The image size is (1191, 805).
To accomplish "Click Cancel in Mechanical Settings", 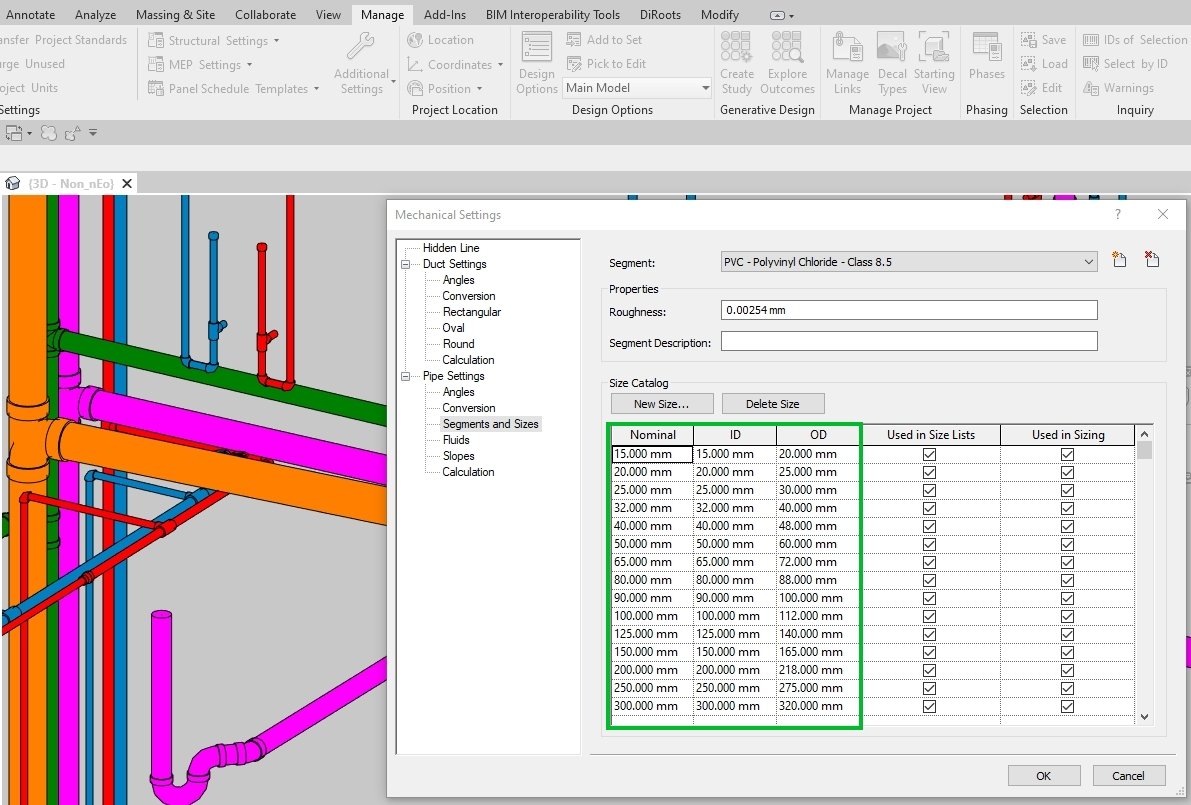I will pos(1128,775).
